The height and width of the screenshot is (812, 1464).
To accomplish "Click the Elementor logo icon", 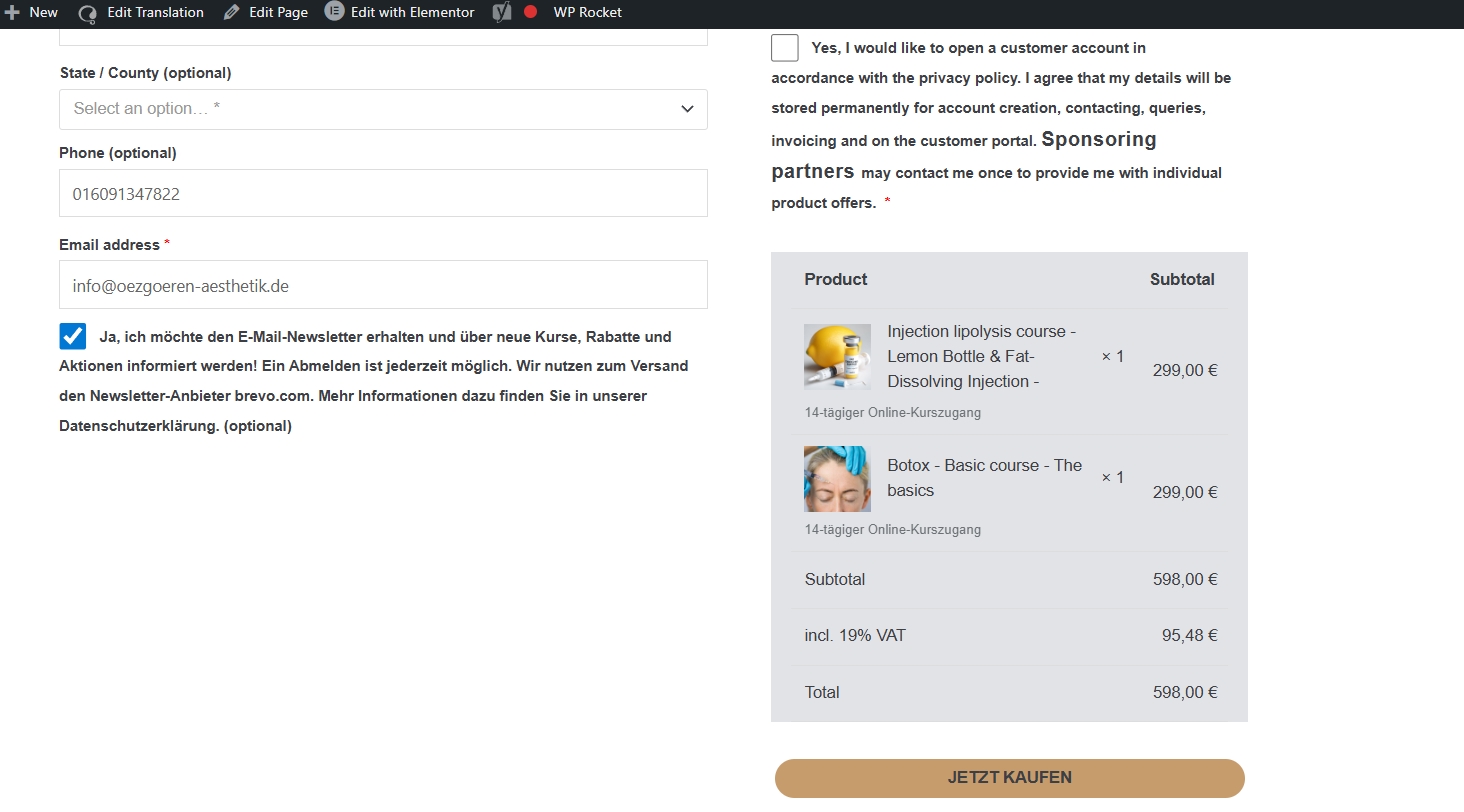I will [334, 12].
